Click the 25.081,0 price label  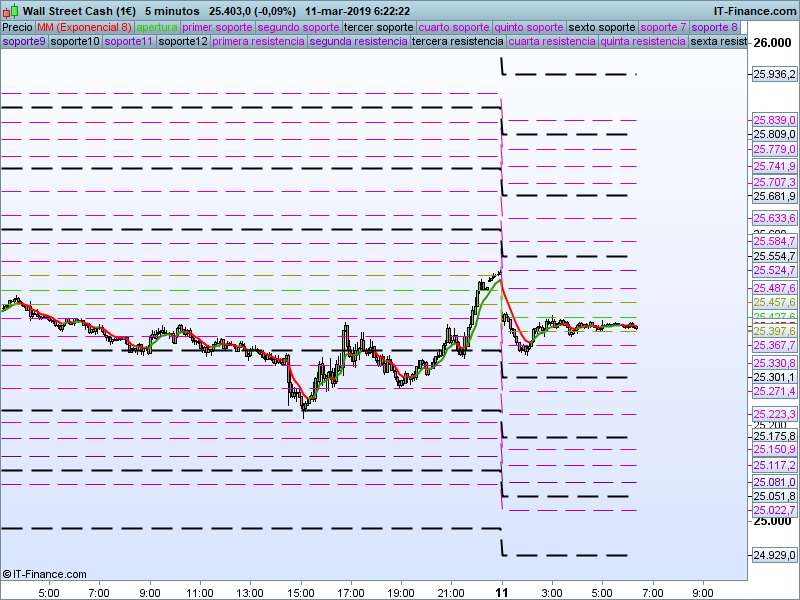click(x=774, y=482)
